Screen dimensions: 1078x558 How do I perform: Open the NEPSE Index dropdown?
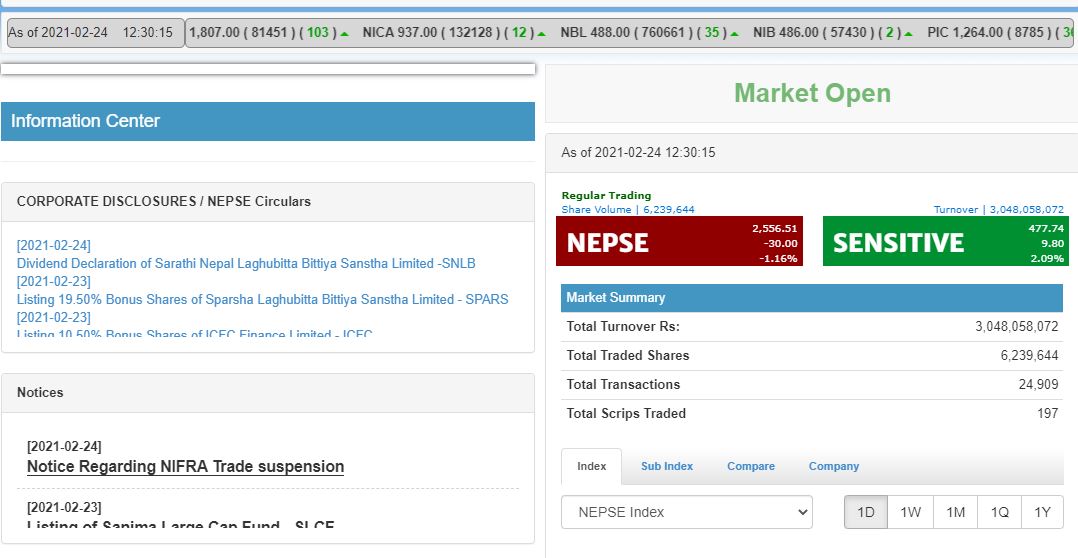point(686,512)
